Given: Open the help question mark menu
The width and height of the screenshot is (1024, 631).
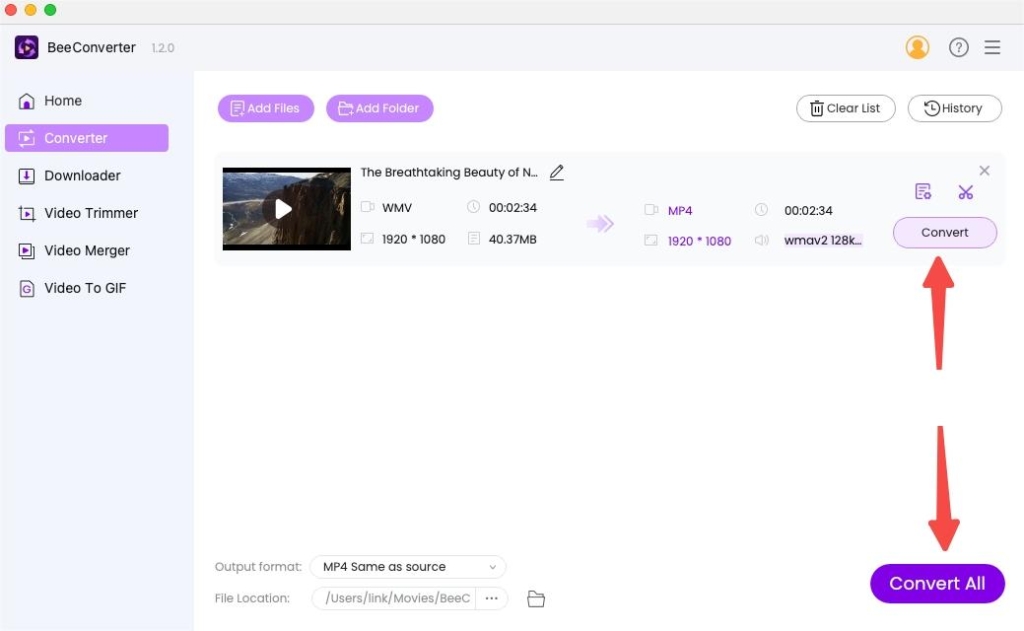Looking at the screenshot, I should [x=958, y=47].
